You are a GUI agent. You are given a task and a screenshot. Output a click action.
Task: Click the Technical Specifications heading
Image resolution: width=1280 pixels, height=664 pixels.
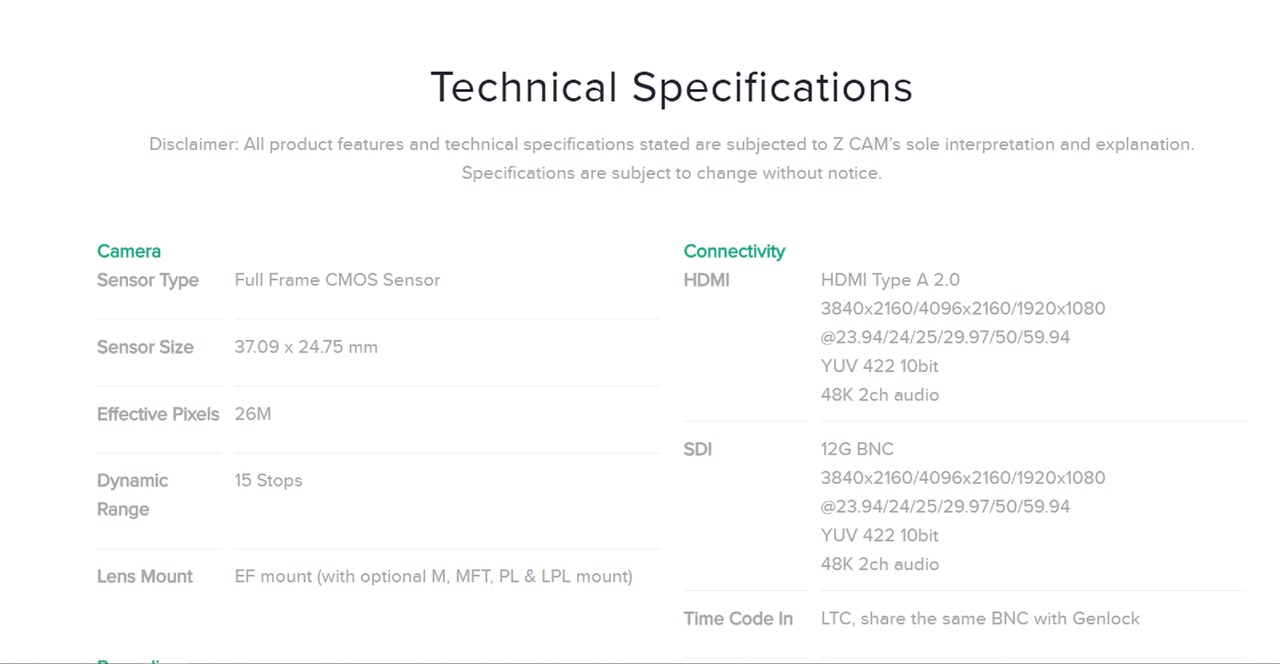click(x=671, y=88)
